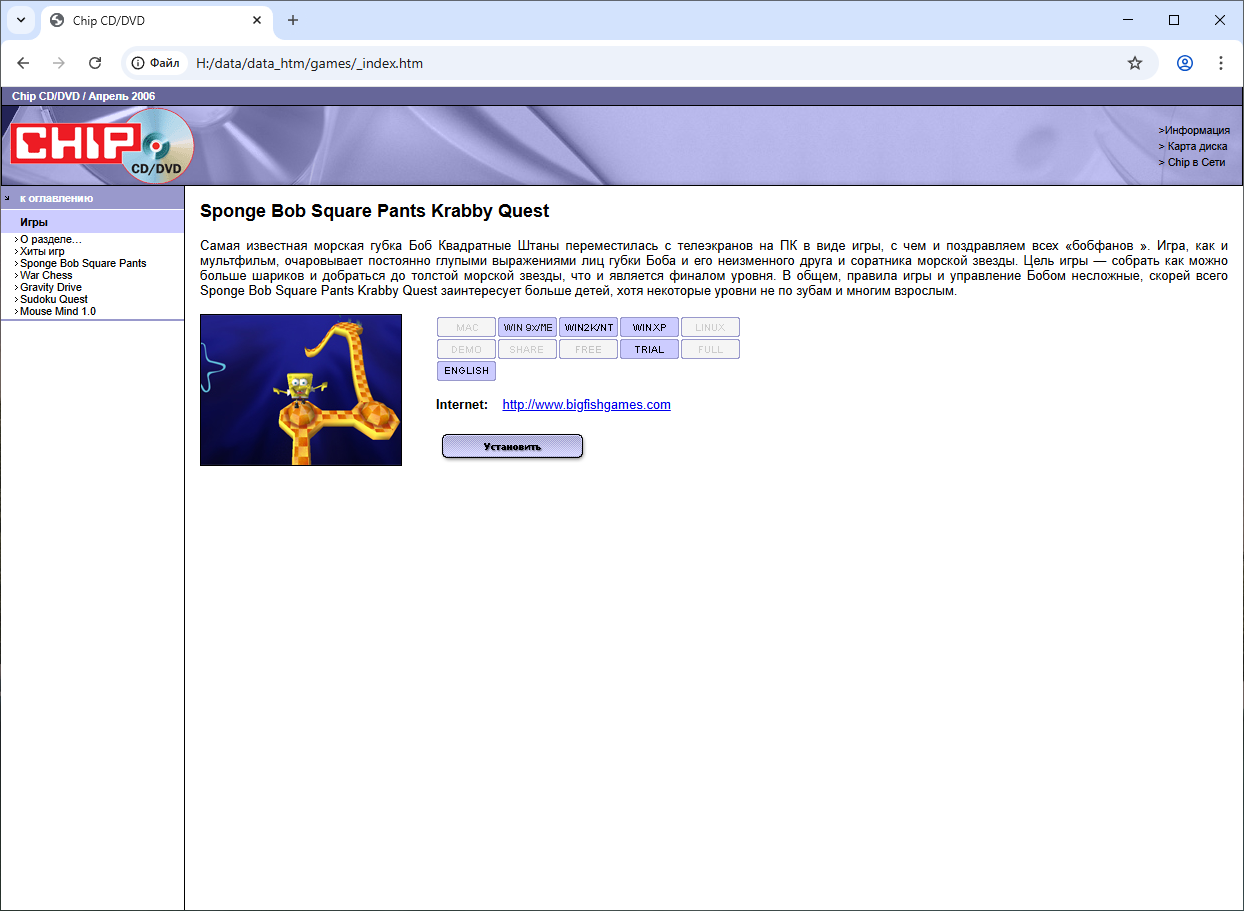Click the WIN 9x/ME platform badge
Image resolution: width=1244 pixels, height=911 pixels.
click(528, 327)
